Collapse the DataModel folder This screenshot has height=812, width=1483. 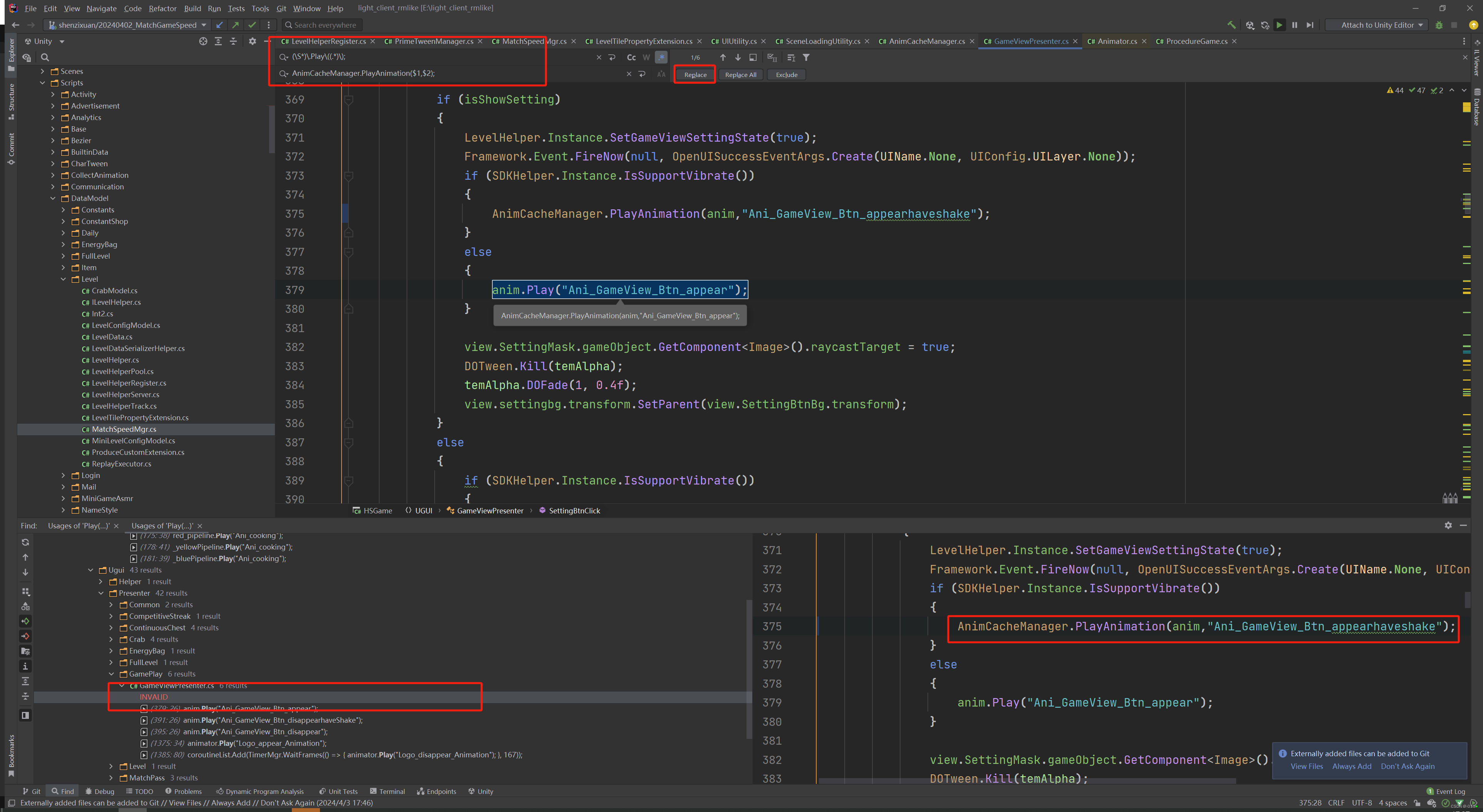(53, 199)
